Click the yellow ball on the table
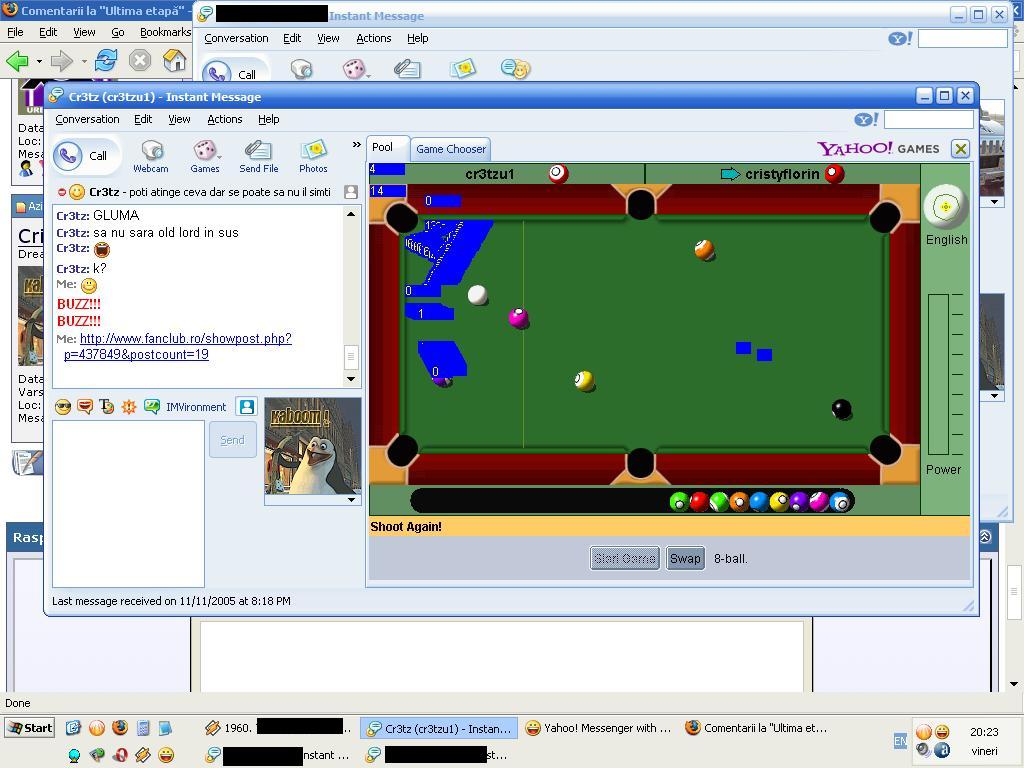 click(x=584, y=380)
